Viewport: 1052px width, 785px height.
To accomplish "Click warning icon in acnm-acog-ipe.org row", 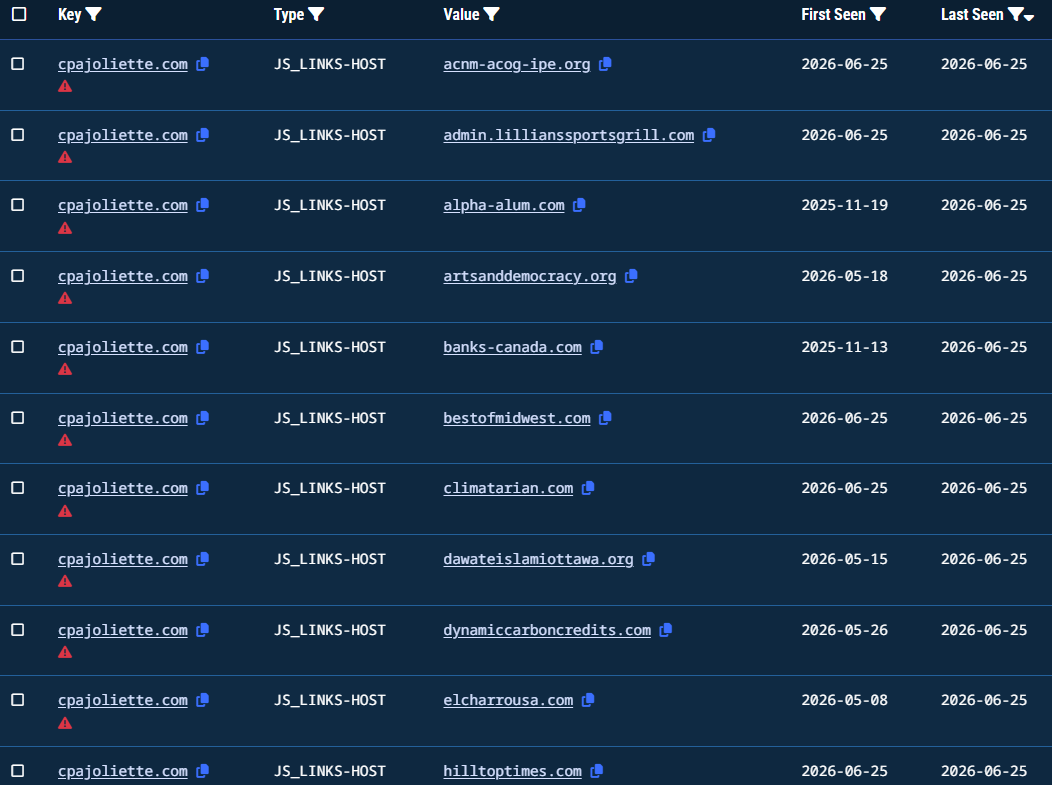I will [x=65, y=86].
